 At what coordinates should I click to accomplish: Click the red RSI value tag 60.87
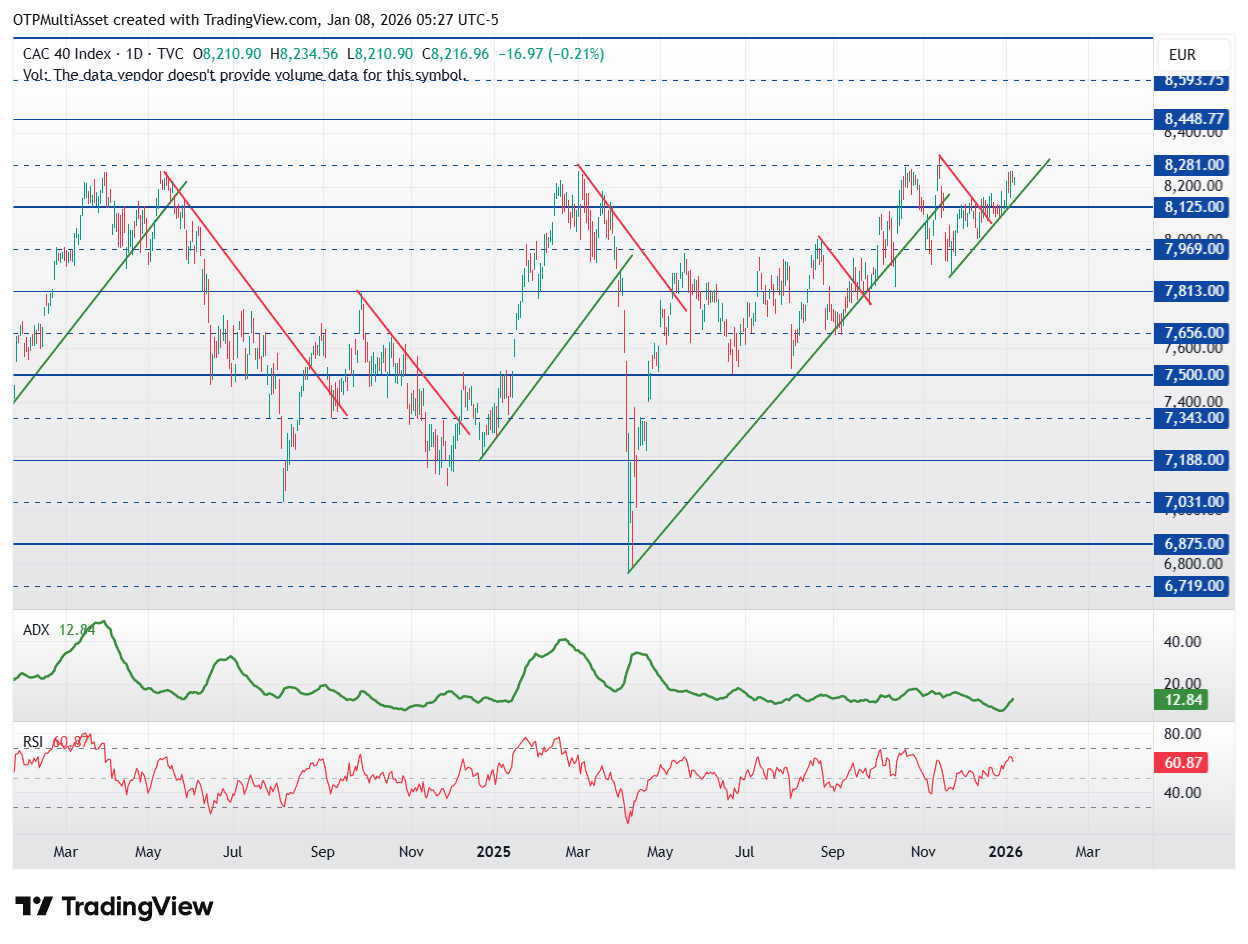1183,763
